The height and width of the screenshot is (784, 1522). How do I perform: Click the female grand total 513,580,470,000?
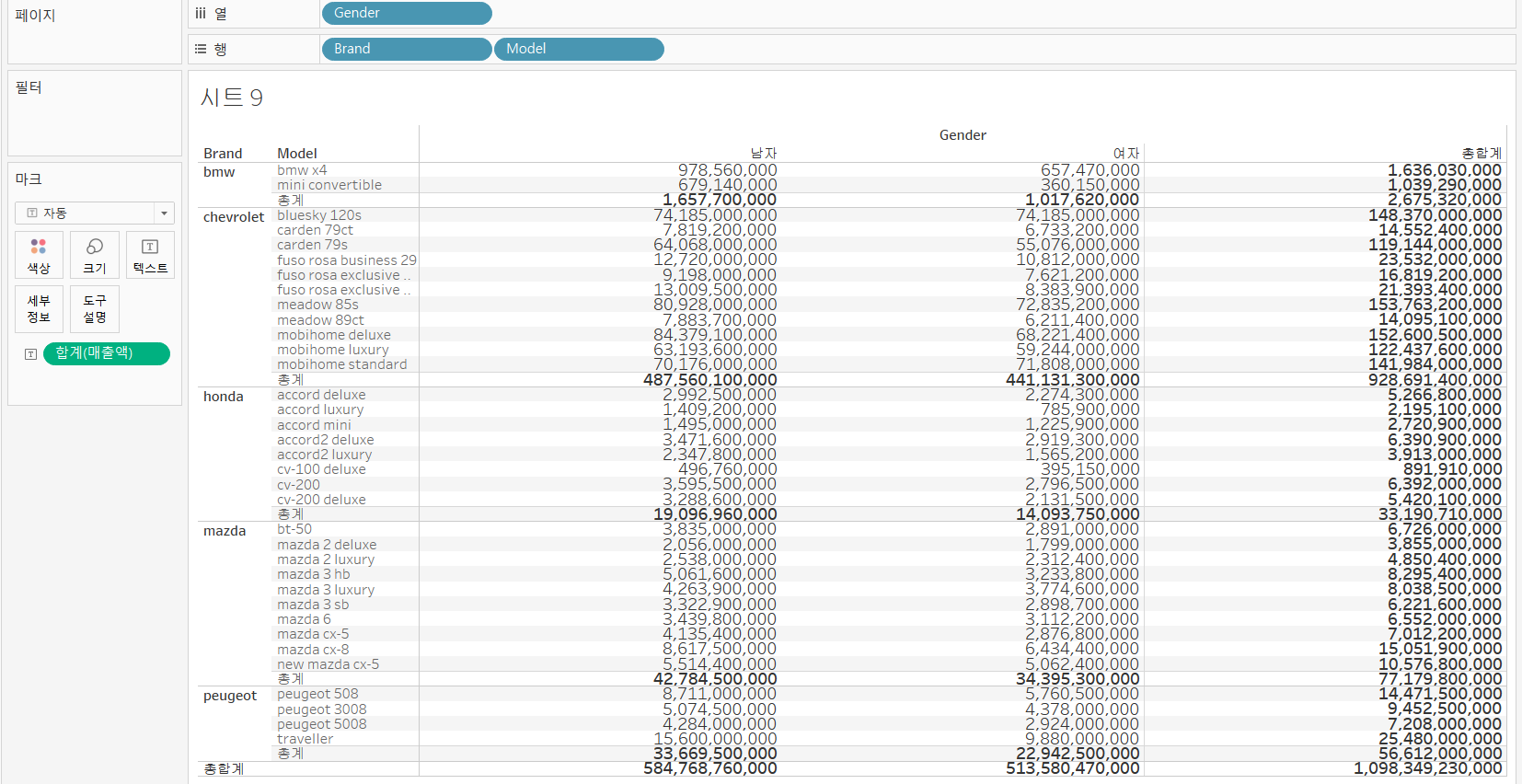[x=1073, y=768]
